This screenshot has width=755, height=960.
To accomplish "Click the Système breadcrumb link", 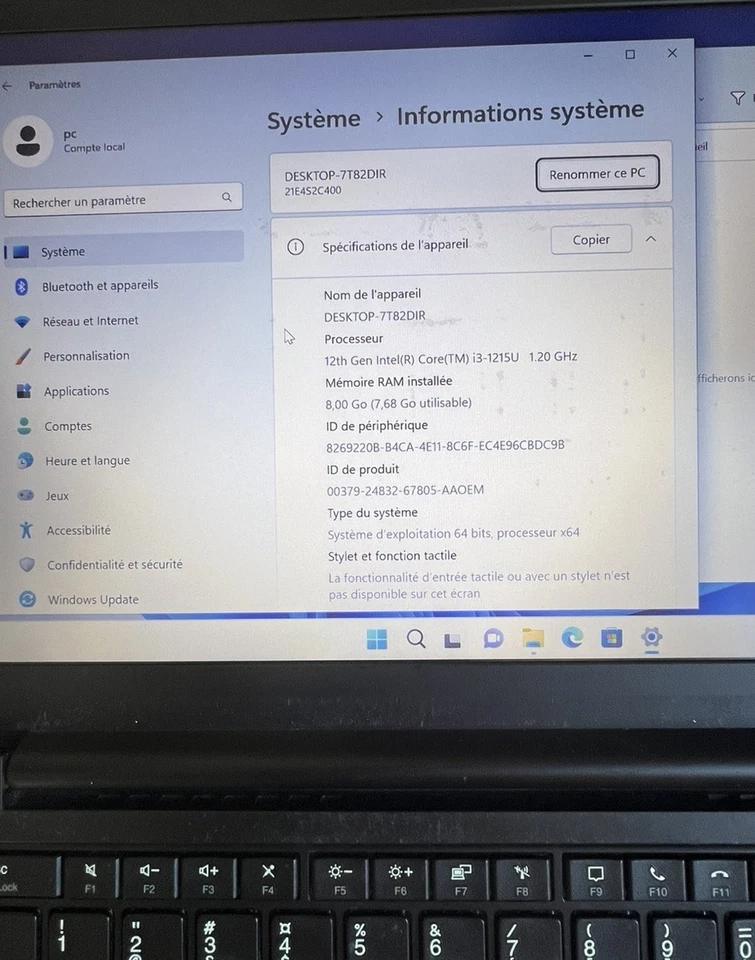I will pyautogui.click(x=314, y=119).
